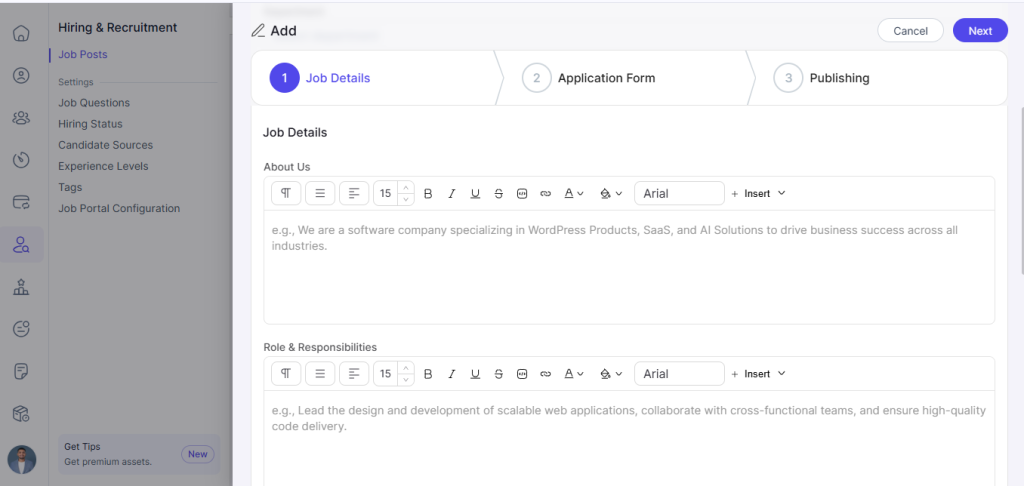Open text alignment in Role & Responsibilities toolbar
The image size is (1024, 486).
click(x=354, y=374)
